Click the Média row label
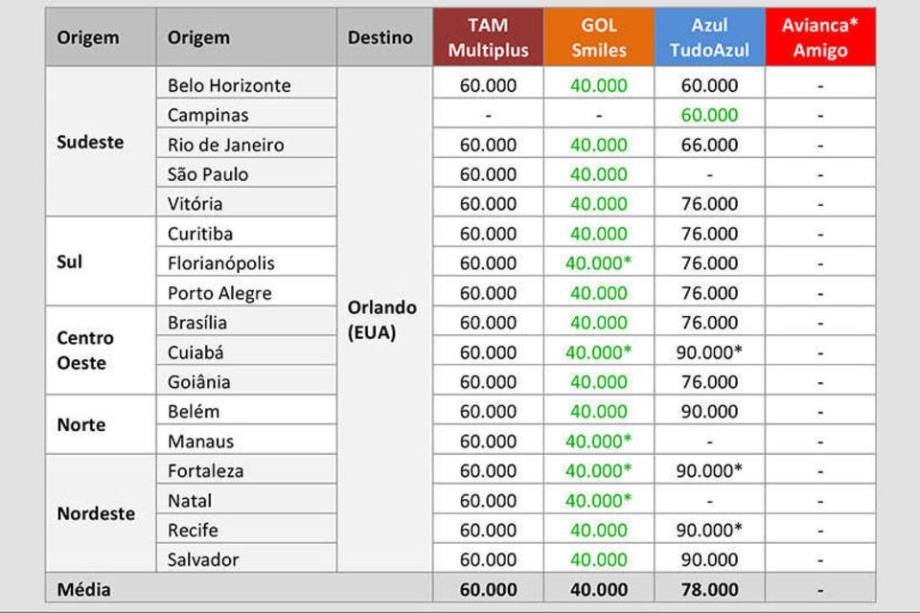Screen dimensions: 920x613 [x=84, y=590]
